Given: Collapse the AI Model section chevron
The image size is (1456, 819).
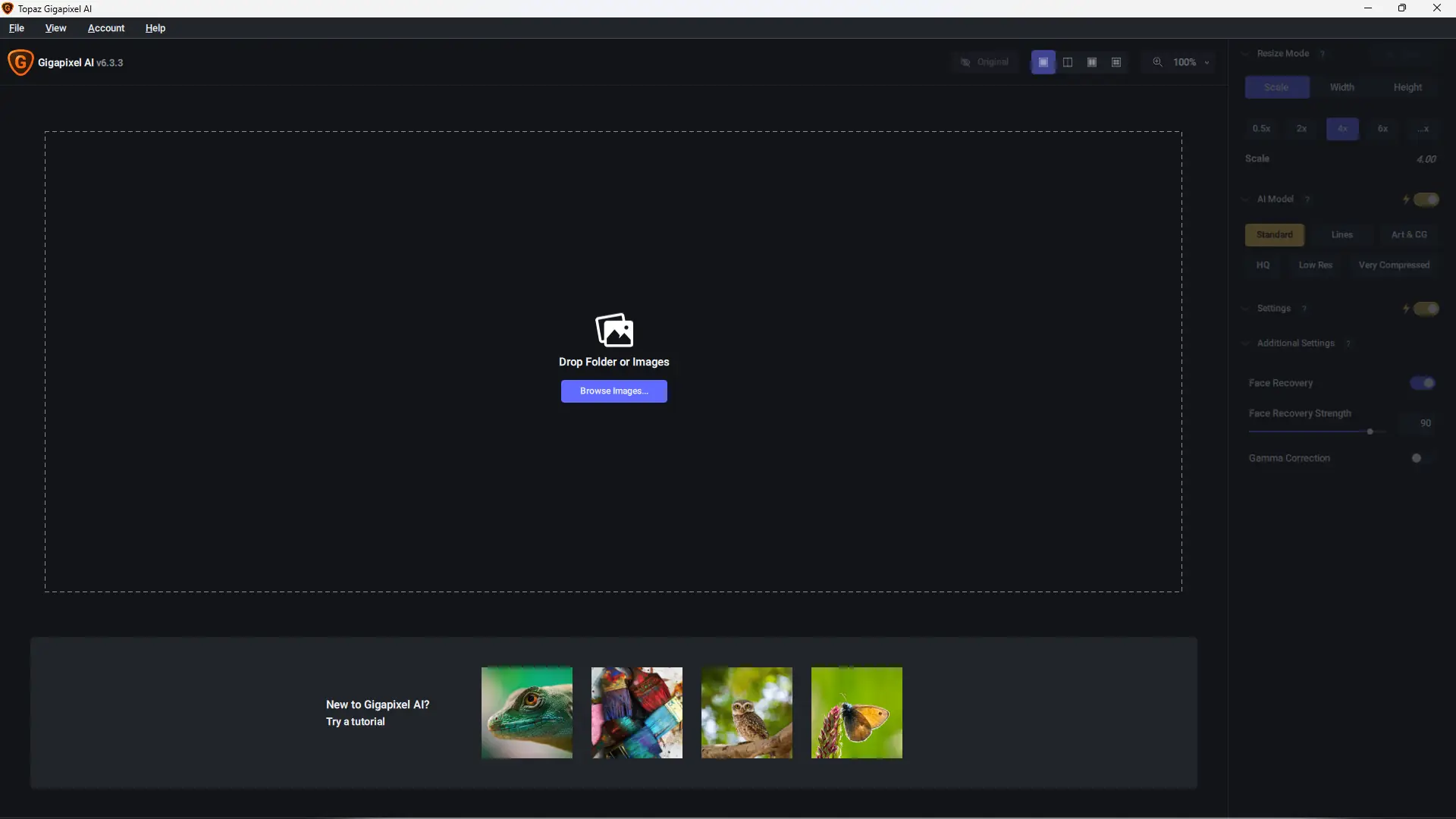Looking at the screenshot, I should click(x=1245, y=199).
